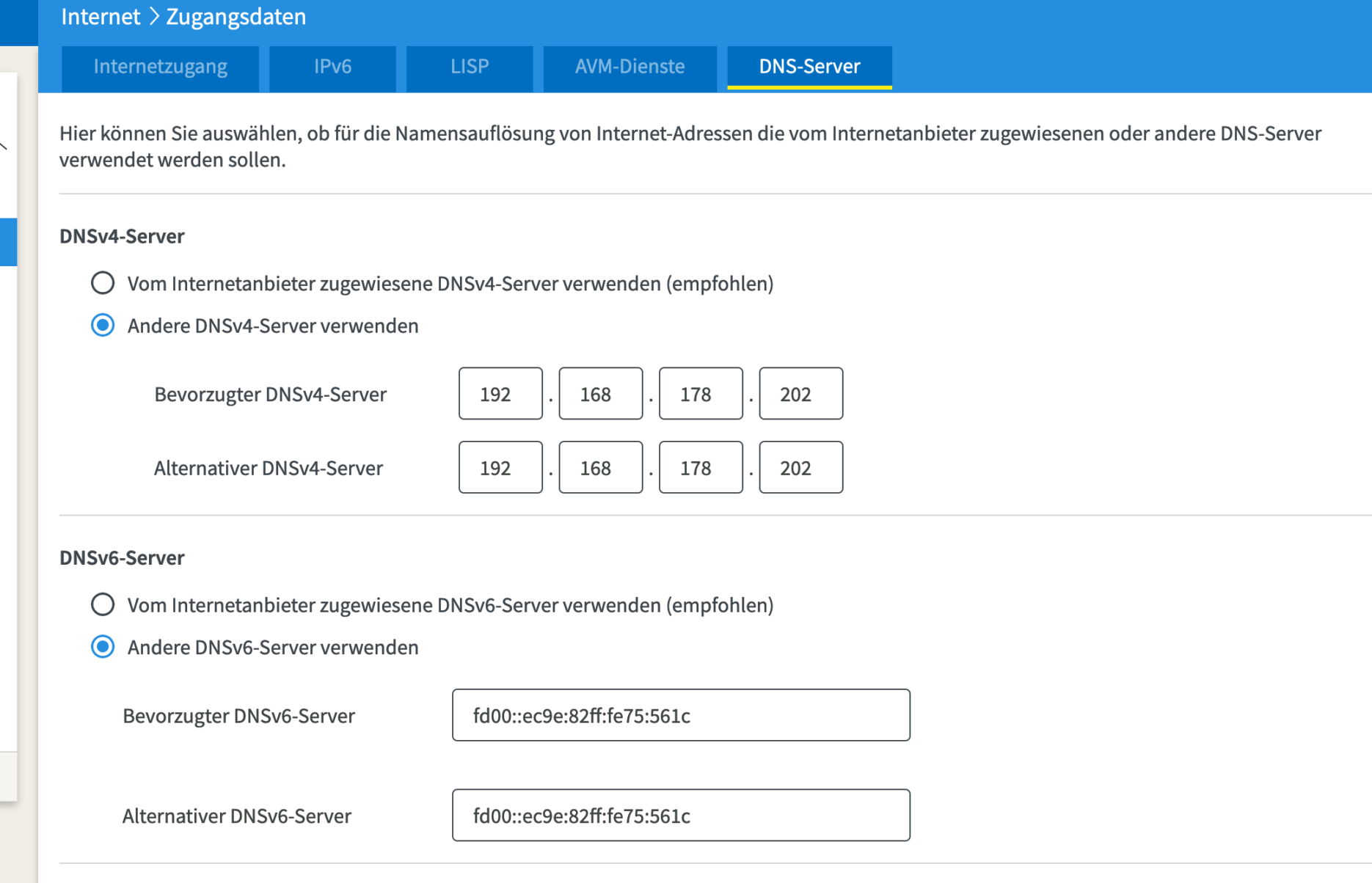This screenshot has height=883, width=1372.
Task: Click second octet of Alternativer DNSv4-Server
Action: (601, 467)
